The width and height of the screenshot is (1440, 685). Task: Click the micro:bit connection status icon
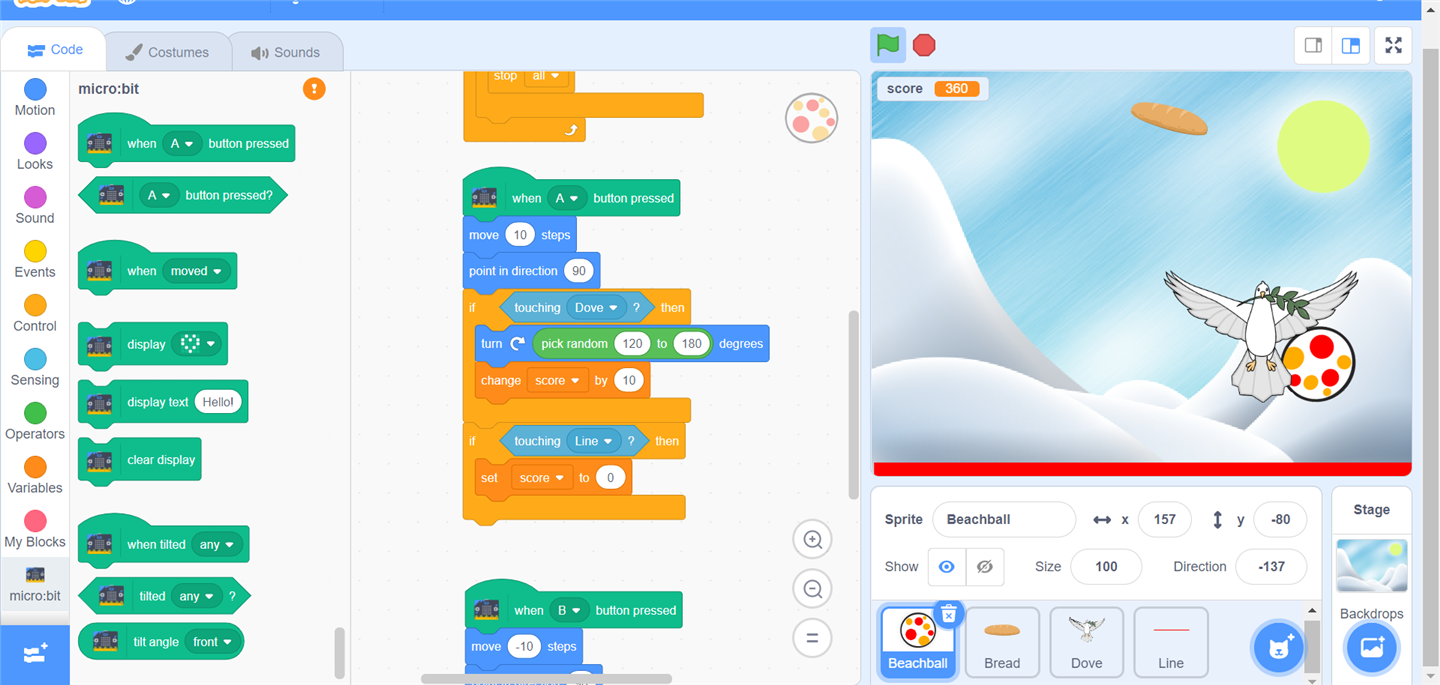(314, 89)
